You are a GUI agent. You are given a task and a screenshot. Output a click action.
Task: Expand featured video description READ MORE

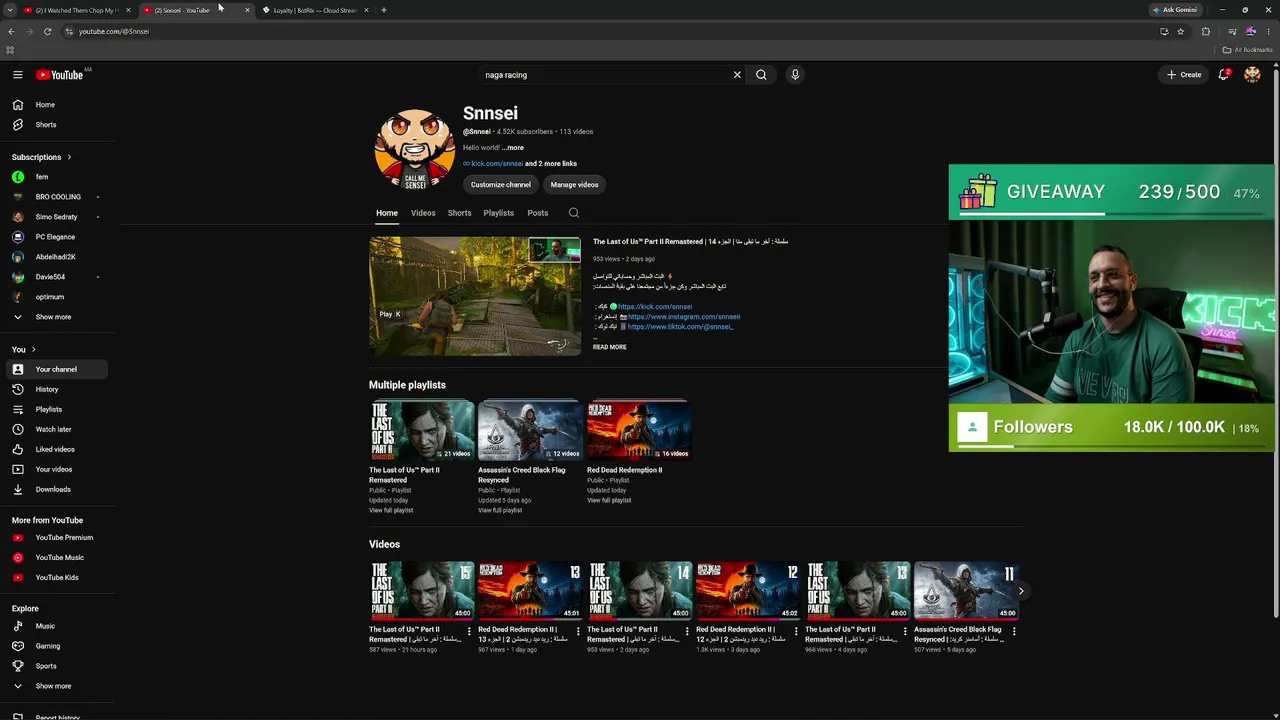point(610,347)
